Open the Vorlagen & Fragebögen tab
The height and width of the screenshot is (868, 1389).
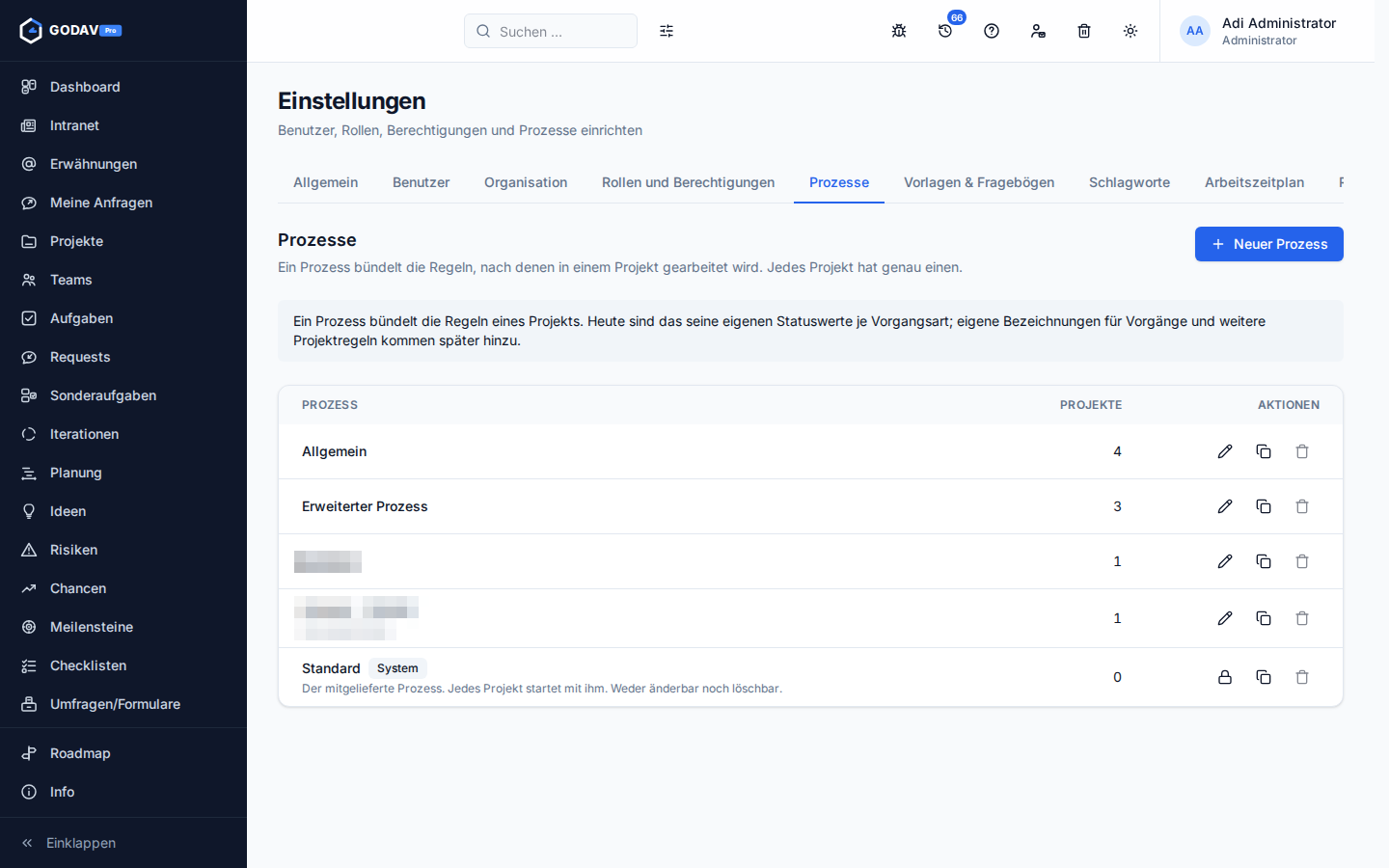979,182
